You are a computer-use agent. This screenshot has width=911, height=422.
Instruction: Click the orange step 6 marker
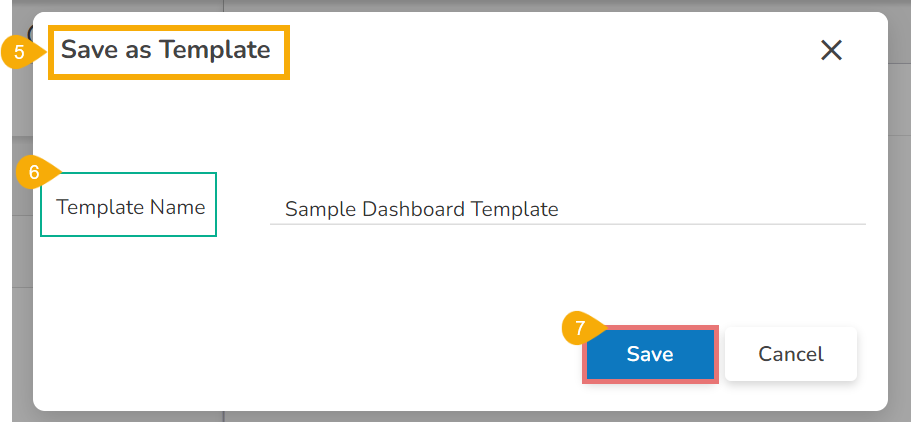(33, 172)
